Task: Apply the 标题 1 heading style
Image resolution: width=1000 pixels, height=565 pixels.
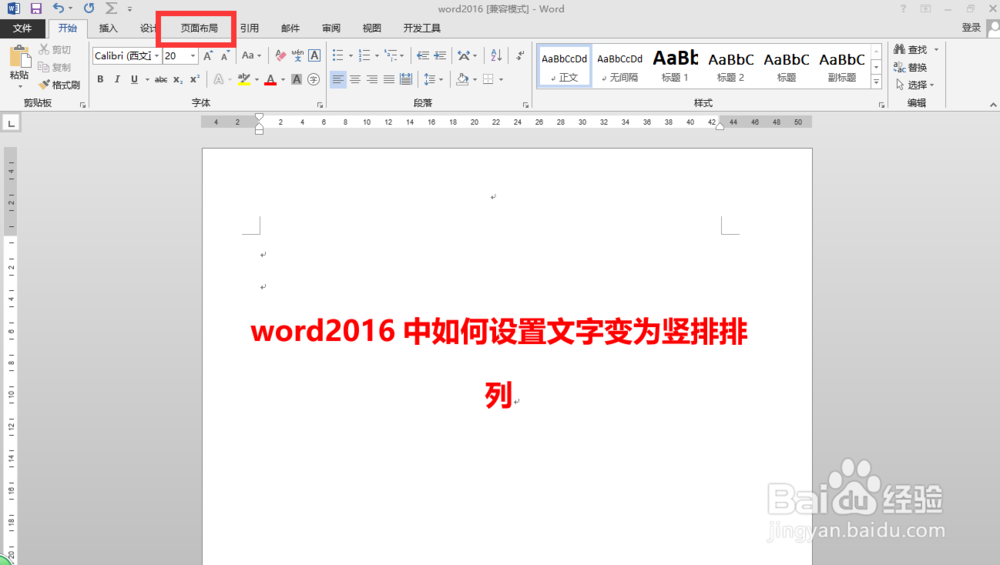Action: click(675, 65)
